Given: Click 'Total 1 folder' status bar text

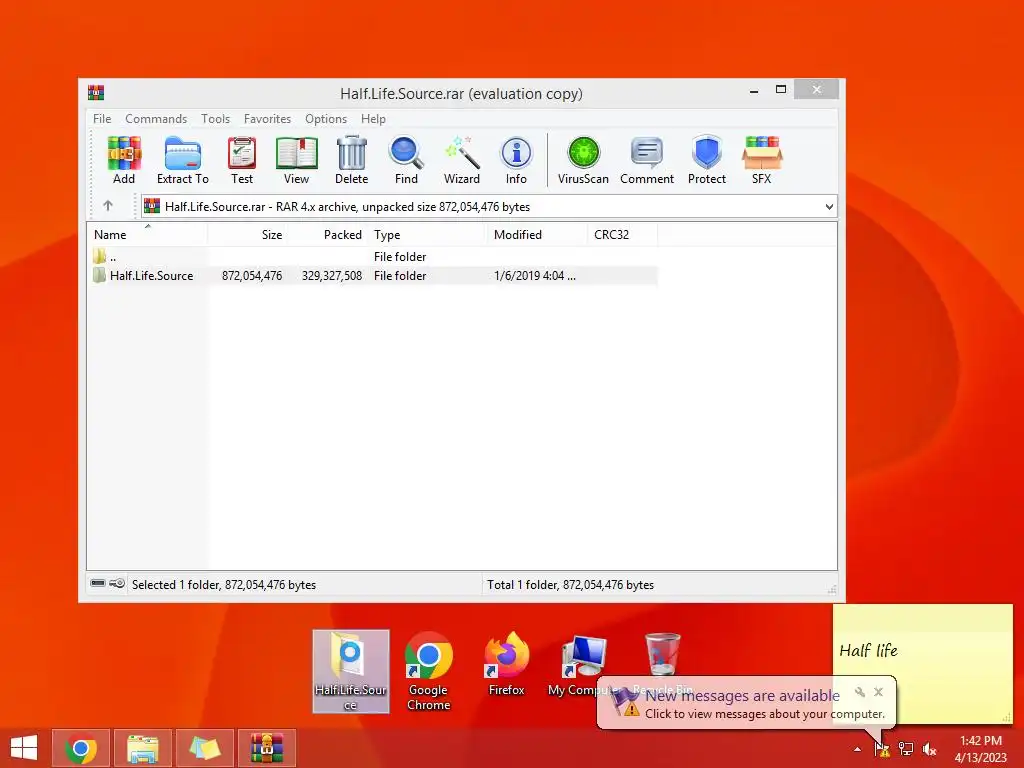Looking at the screenshot, I should point(570,584).
